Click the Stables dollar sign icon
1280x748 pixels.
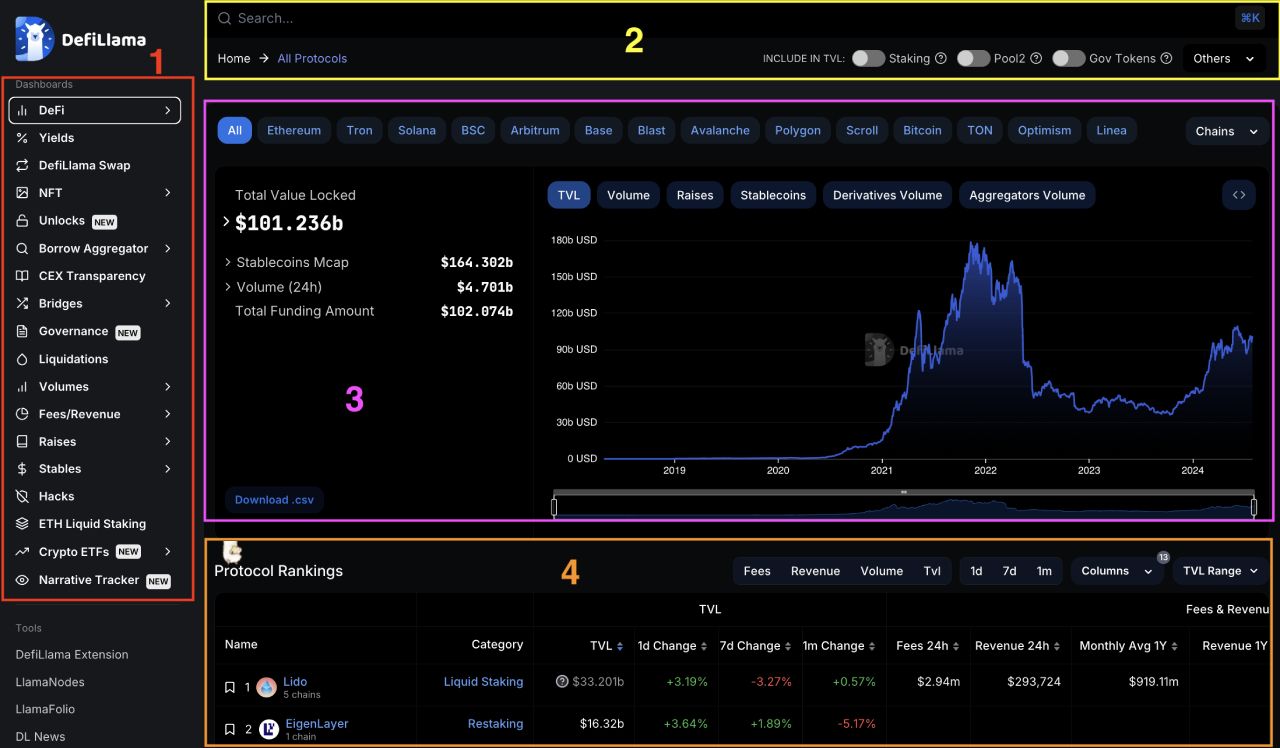[x=22, y=469]
